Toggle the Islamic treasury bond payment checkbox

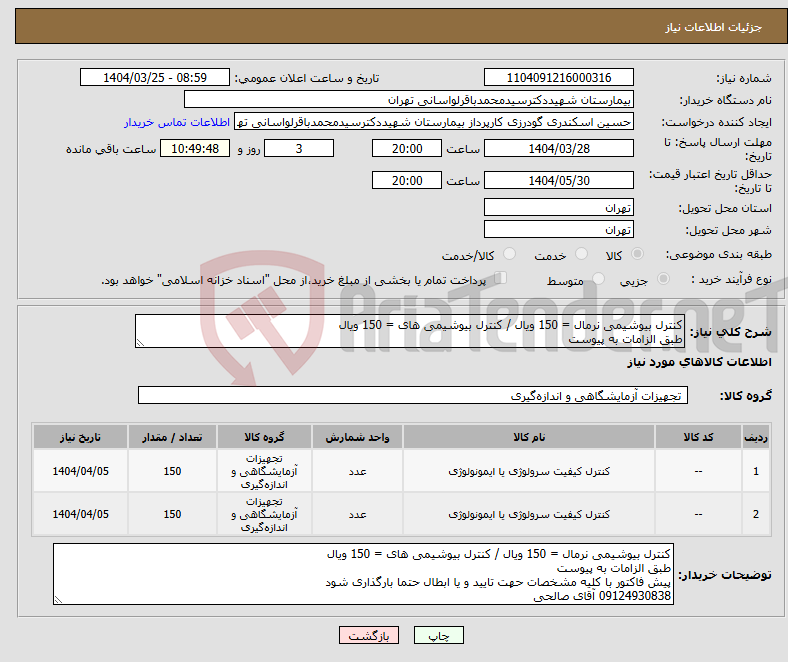500,277
